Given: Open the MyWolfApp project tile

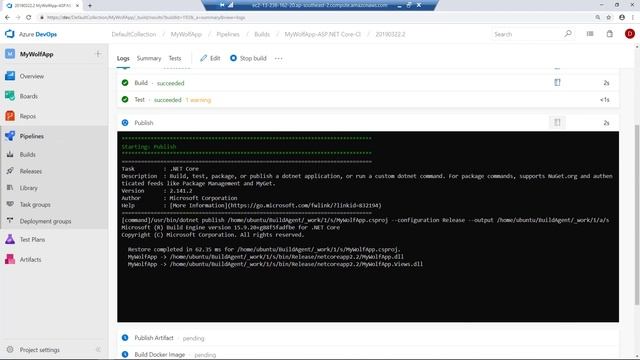Looking at the screenshot, I should [36, 54].
